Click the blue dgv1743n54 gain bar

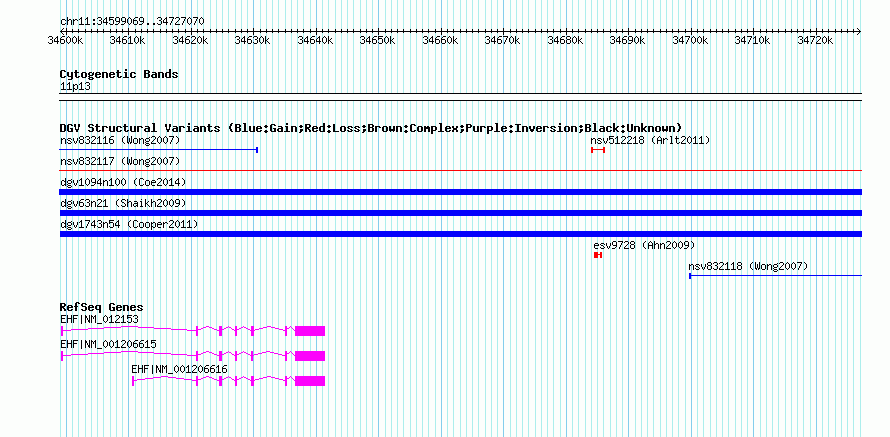(x=460, y=234)
